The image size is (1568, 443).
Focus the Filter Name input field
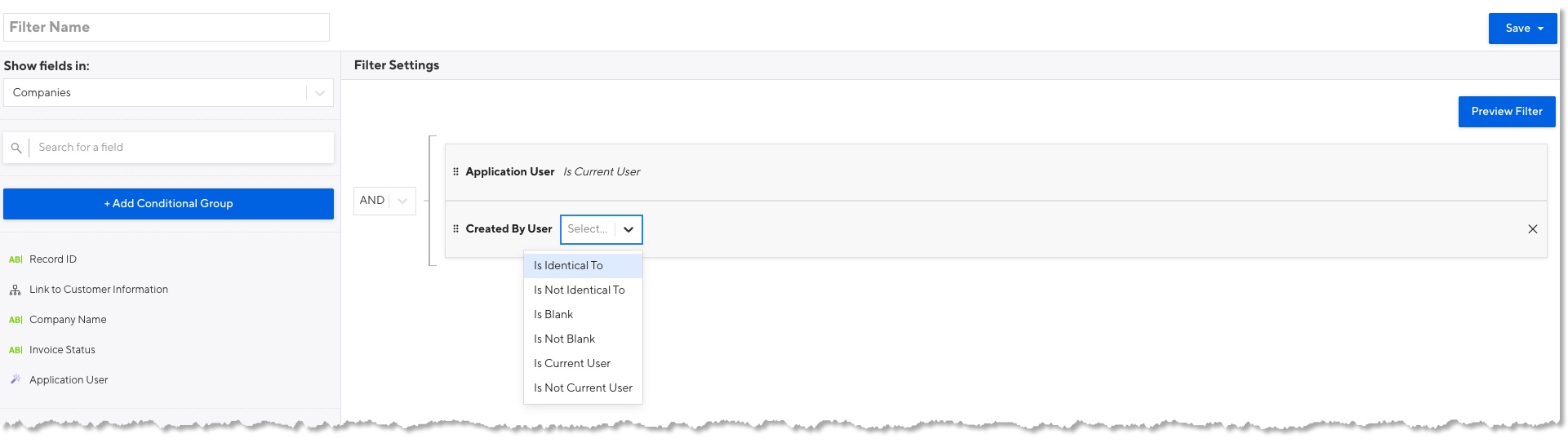tap(167, 27)
